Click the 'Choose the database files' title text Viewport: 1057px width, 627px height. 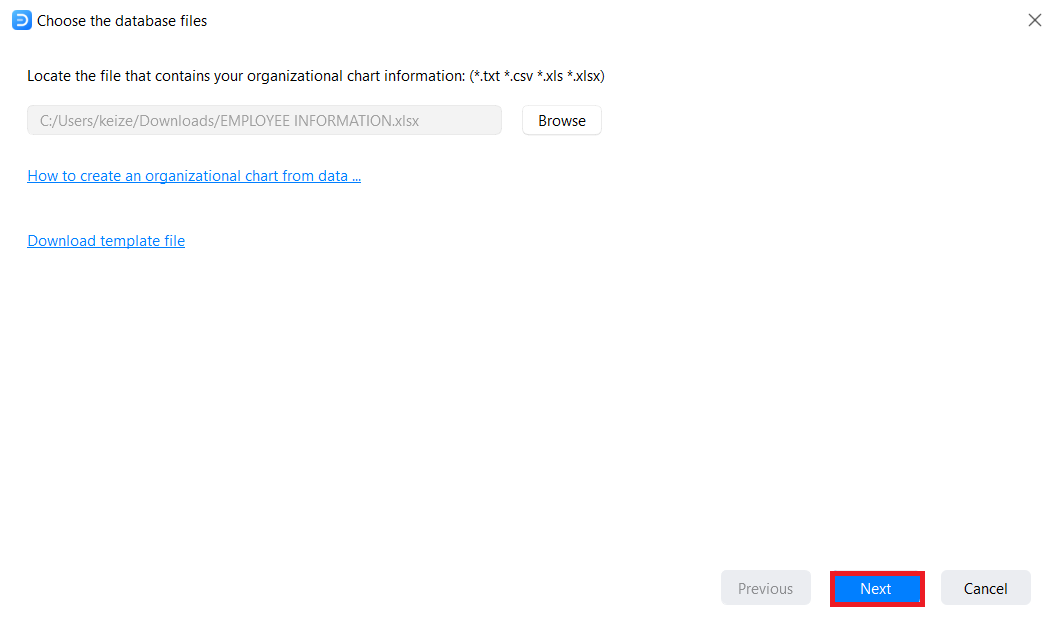(122, 21)
